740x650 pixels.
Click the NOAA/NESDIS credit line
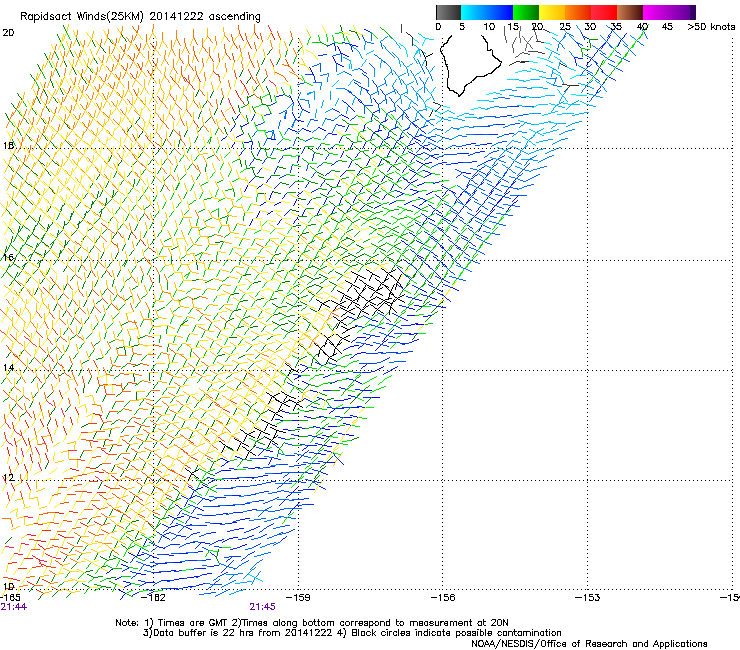pos(589,644)
